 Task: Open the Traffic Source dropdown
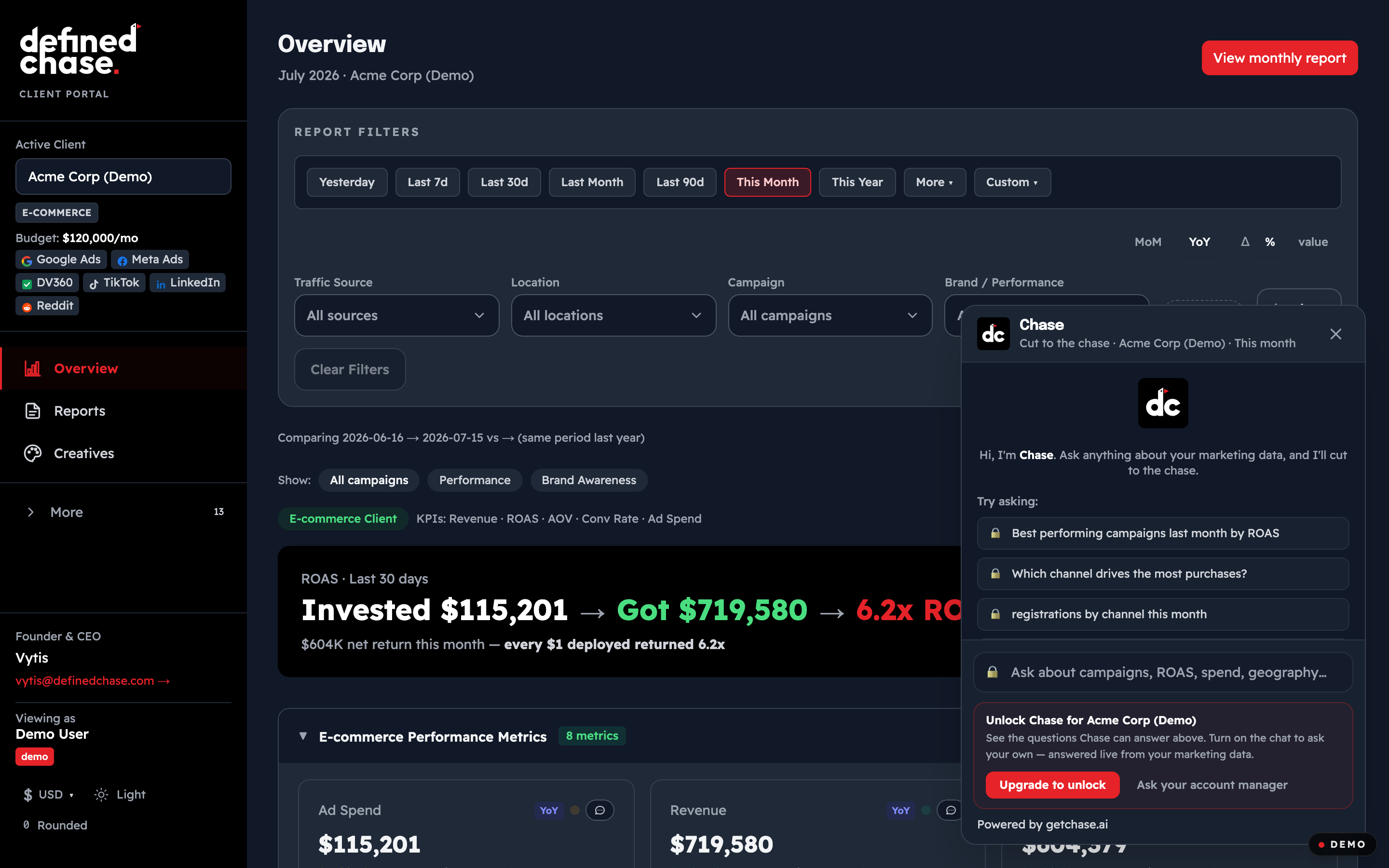pos(396,315)
